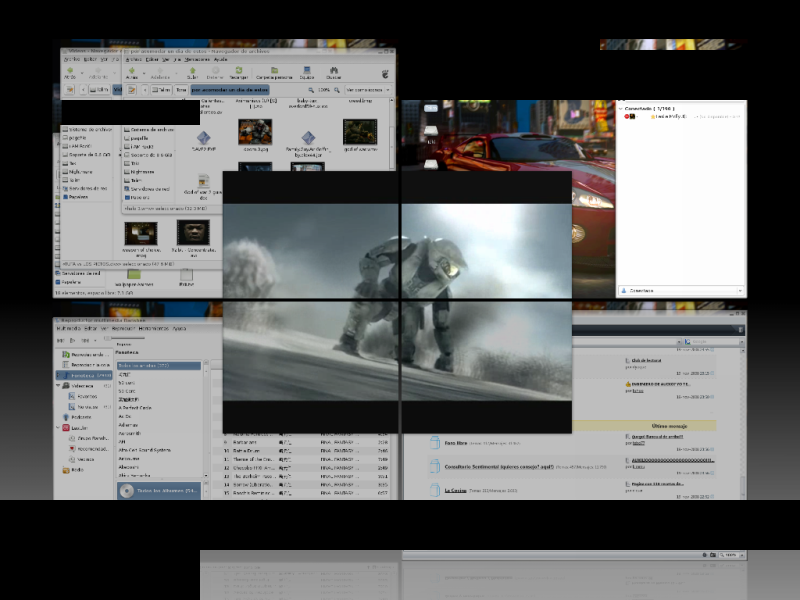800x600 pixels.
Task: Click the Google search field in the browser
Action: (x=713, y=341)
